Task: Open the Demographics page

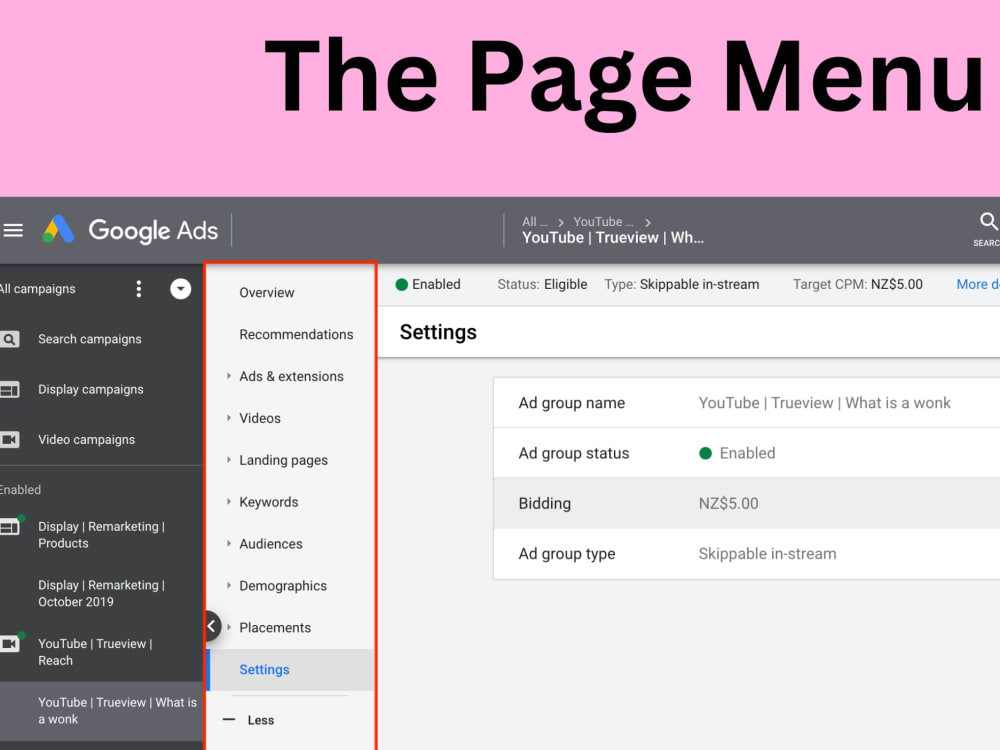Action: click(x=283, y=586)
